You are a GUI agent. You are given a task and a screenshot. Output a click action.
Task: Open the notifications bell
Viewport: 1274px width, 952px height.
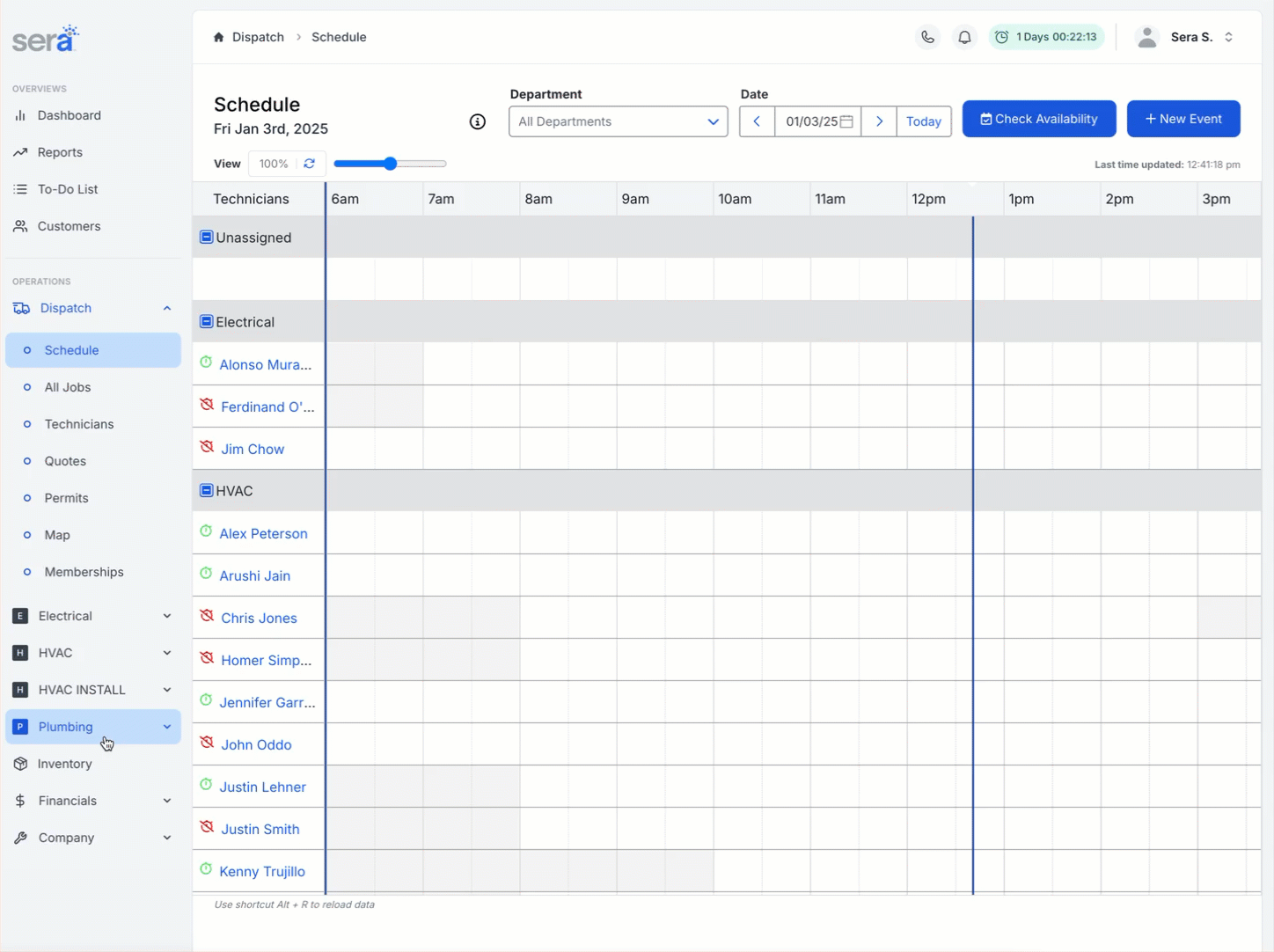[964, 37]
